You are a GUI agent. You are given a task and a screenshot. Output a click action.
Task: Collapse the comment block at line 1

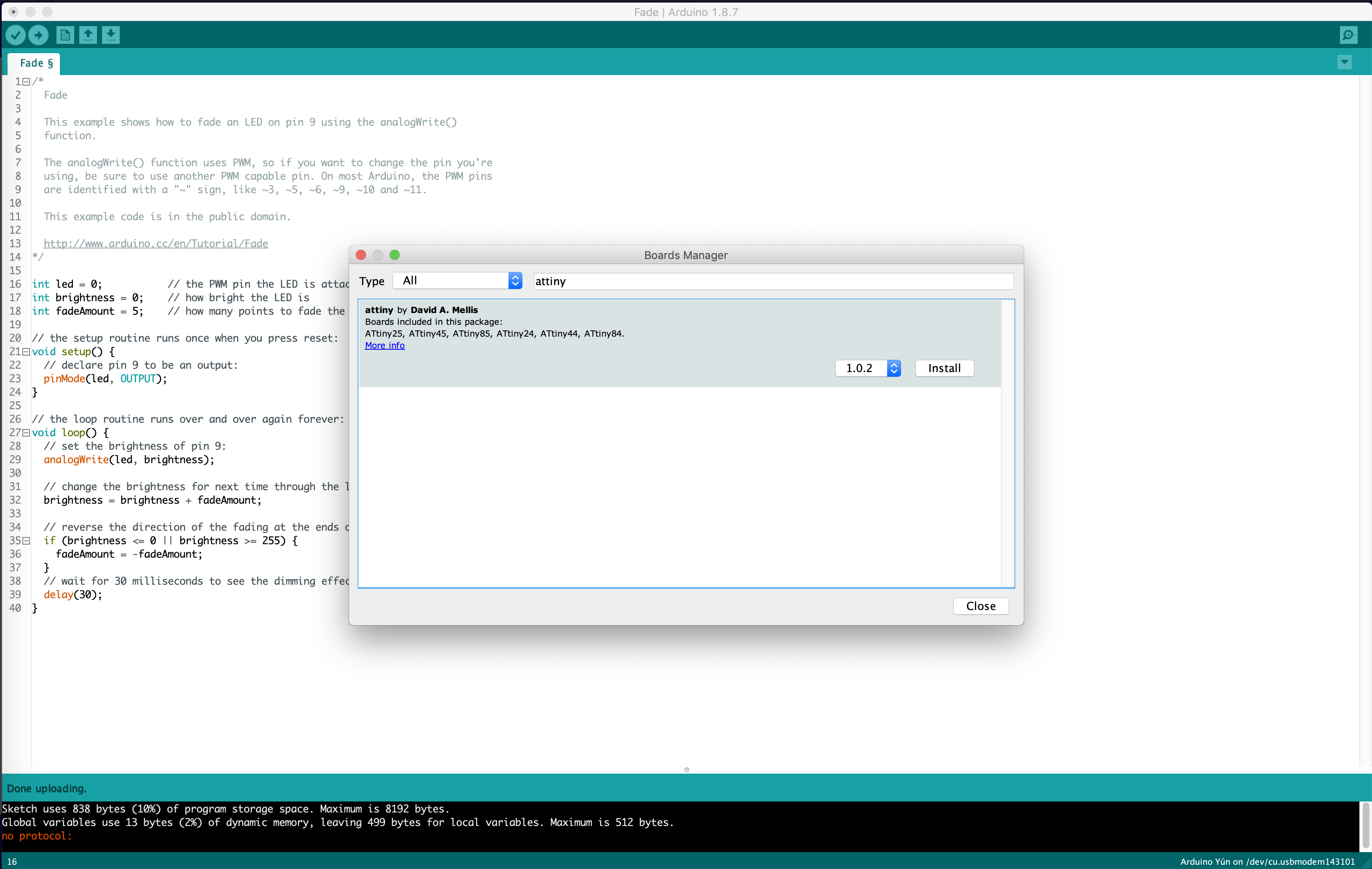point(26,81)
